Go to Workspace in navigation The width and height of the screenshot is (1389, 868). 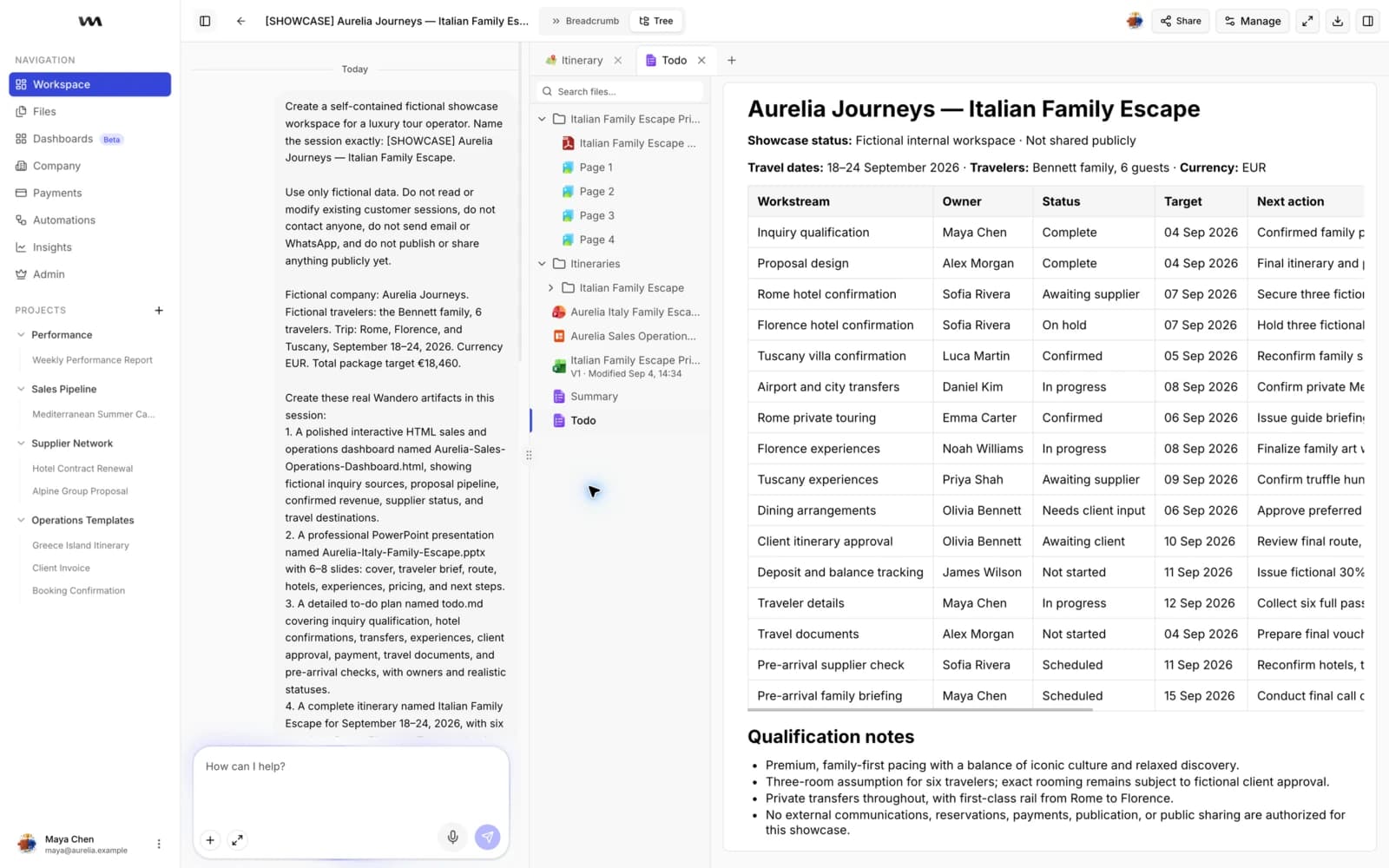89,84
